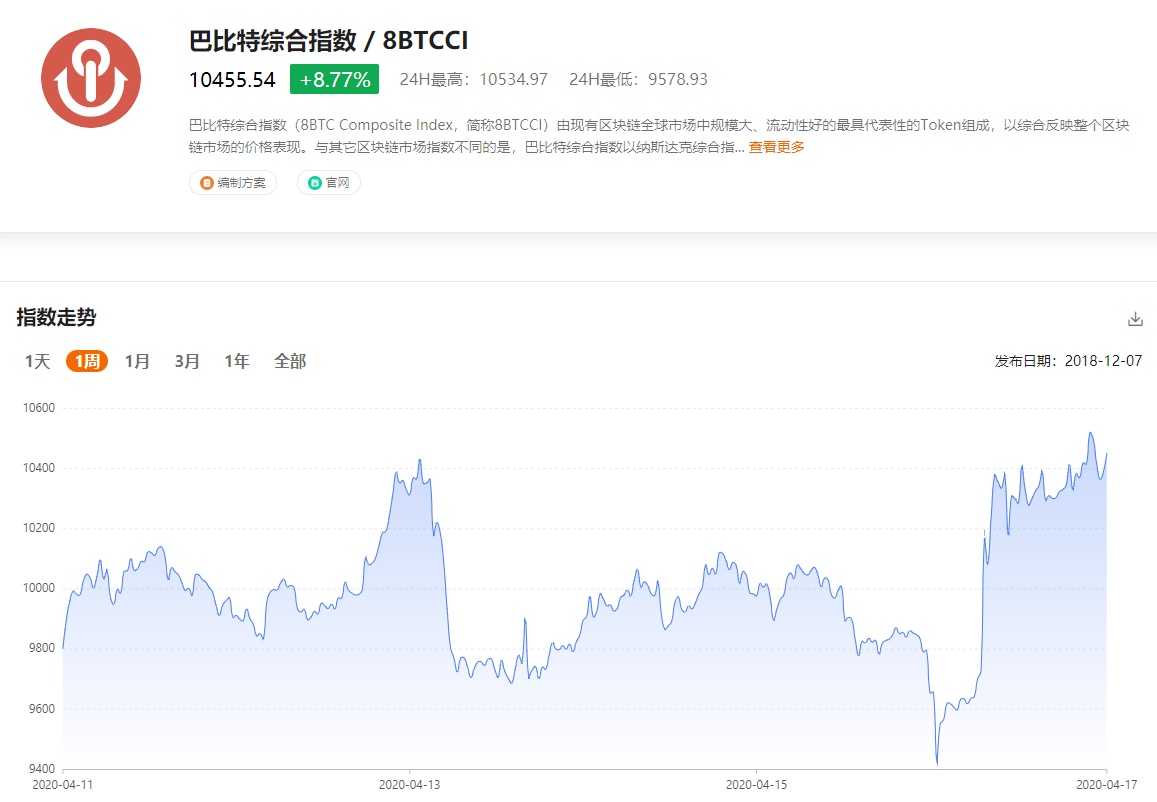Show 全部 range on chart
The image size is (1157, 802).
(290, 361)
